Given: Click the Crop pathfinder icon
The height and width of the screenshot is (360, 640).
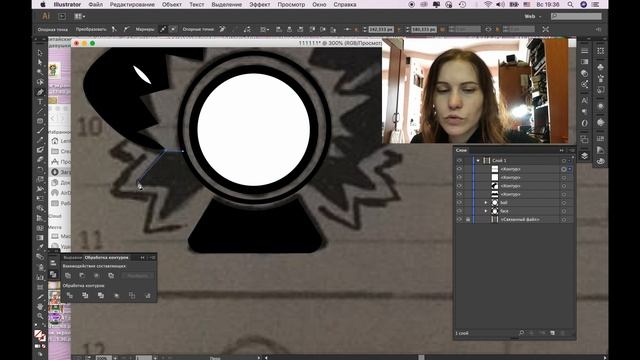Looking at the screenshot, I should coord(116,295).
